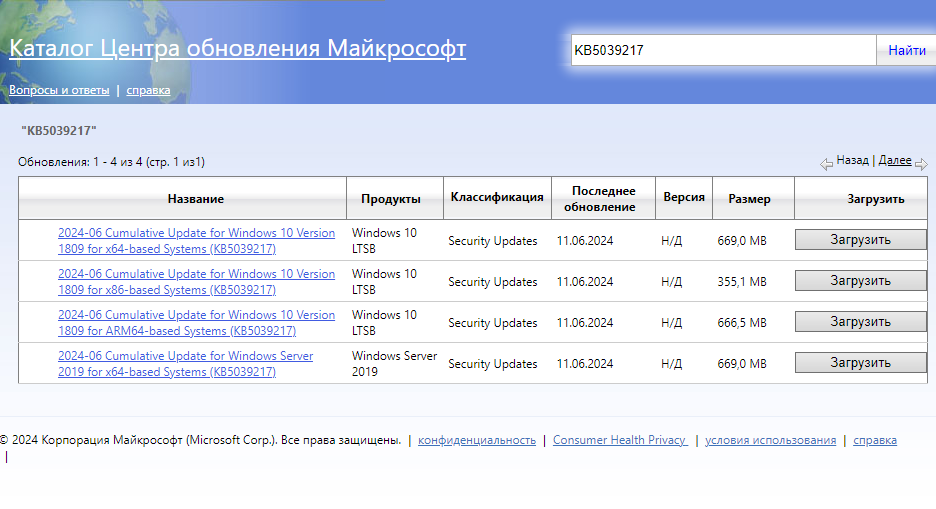Open the справка link in header
Image resolution: width=936 pixels, height=509 pixels.
tap(148, 90)
